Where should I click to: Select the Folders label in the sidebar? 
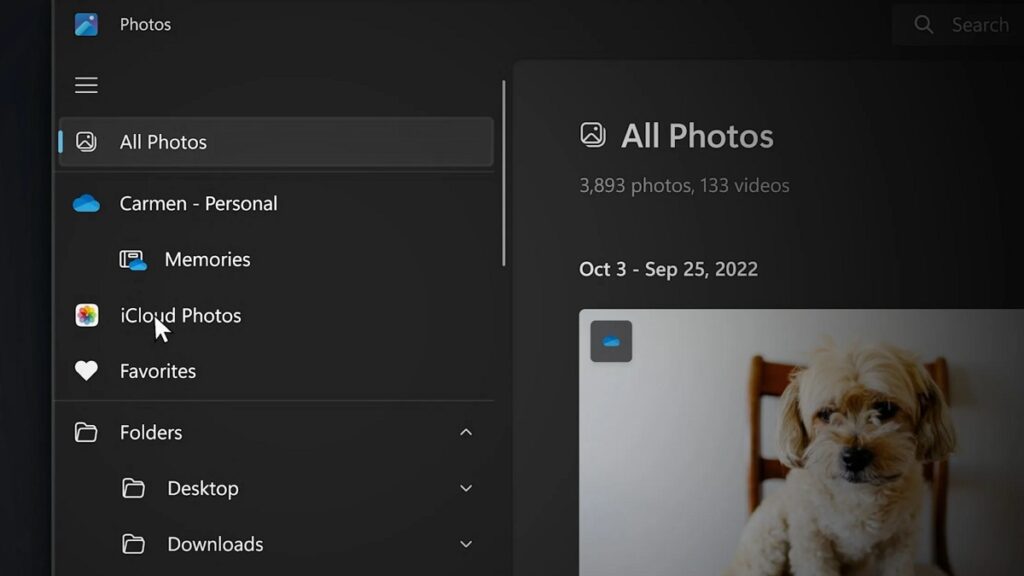(151, 432)
